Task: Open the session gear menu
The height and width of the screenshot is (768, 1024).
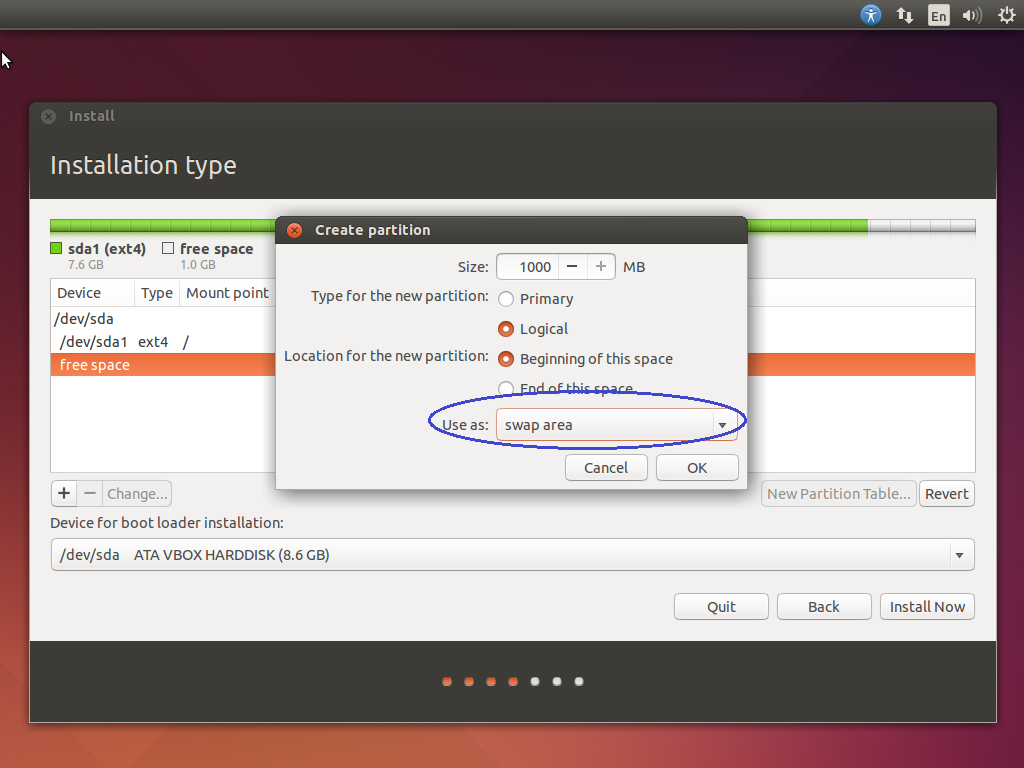Action: [x=1005, y=15]
